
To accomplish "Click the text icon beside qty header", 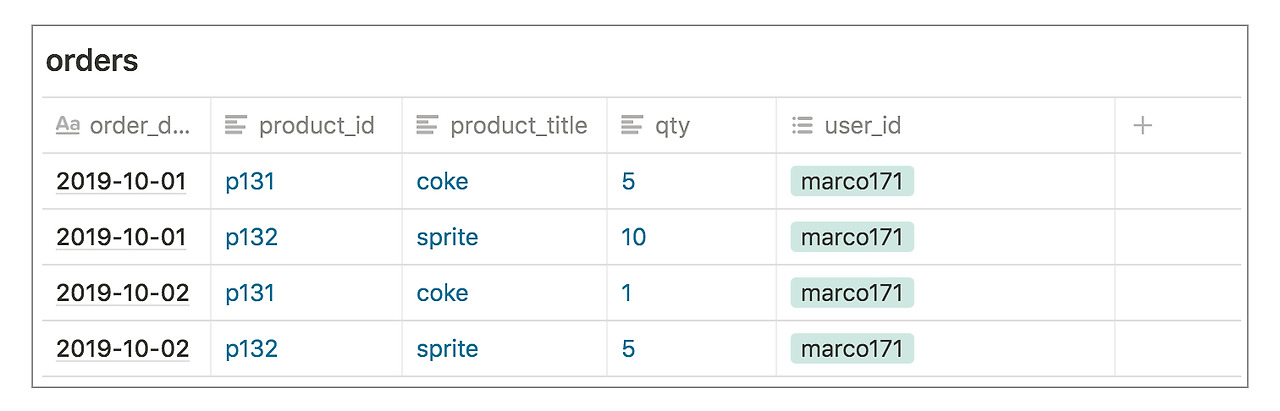I will [x=632, y=126].
